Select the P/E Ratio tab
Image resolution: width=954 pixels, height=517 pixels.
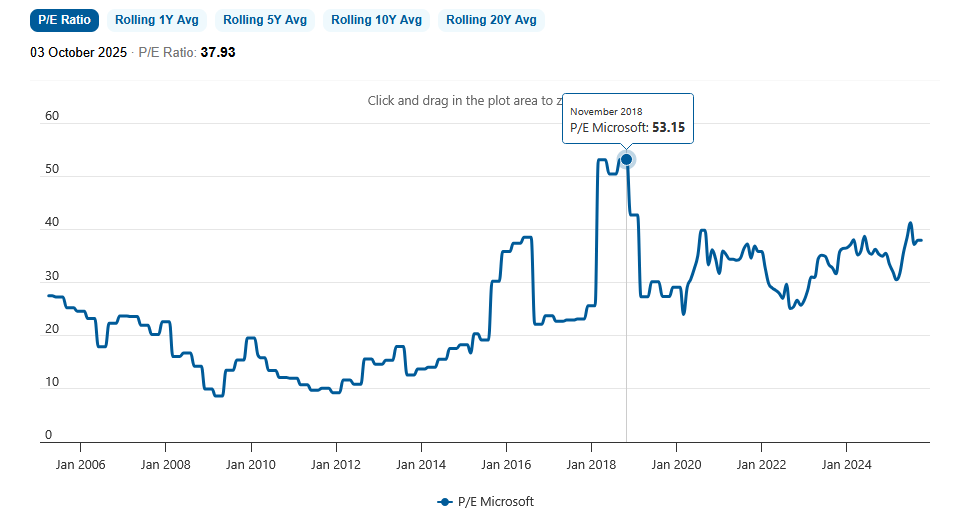[65, 20]
